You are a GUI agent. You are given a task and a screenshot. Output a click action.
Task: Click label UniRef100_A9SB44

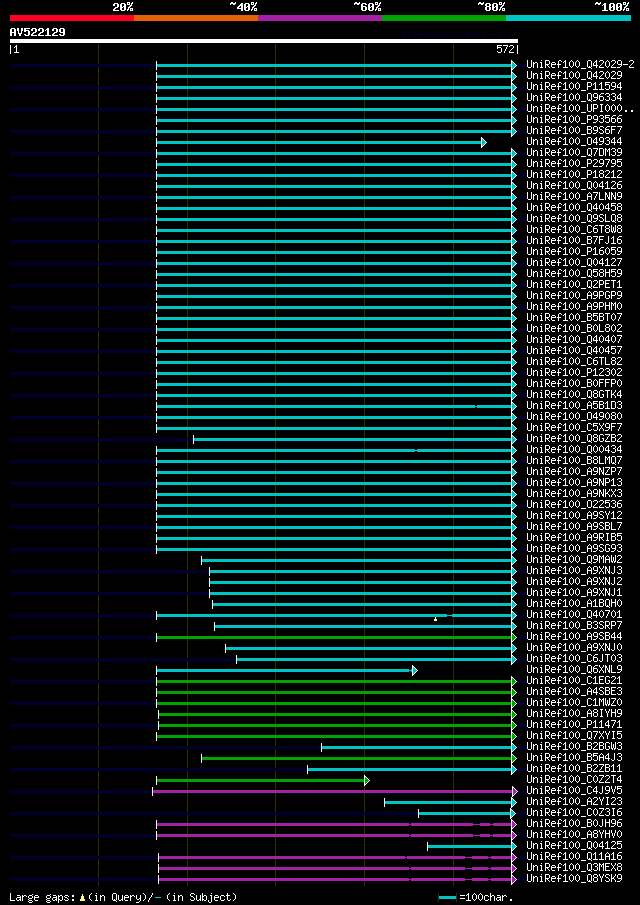[x=574, y=637]
